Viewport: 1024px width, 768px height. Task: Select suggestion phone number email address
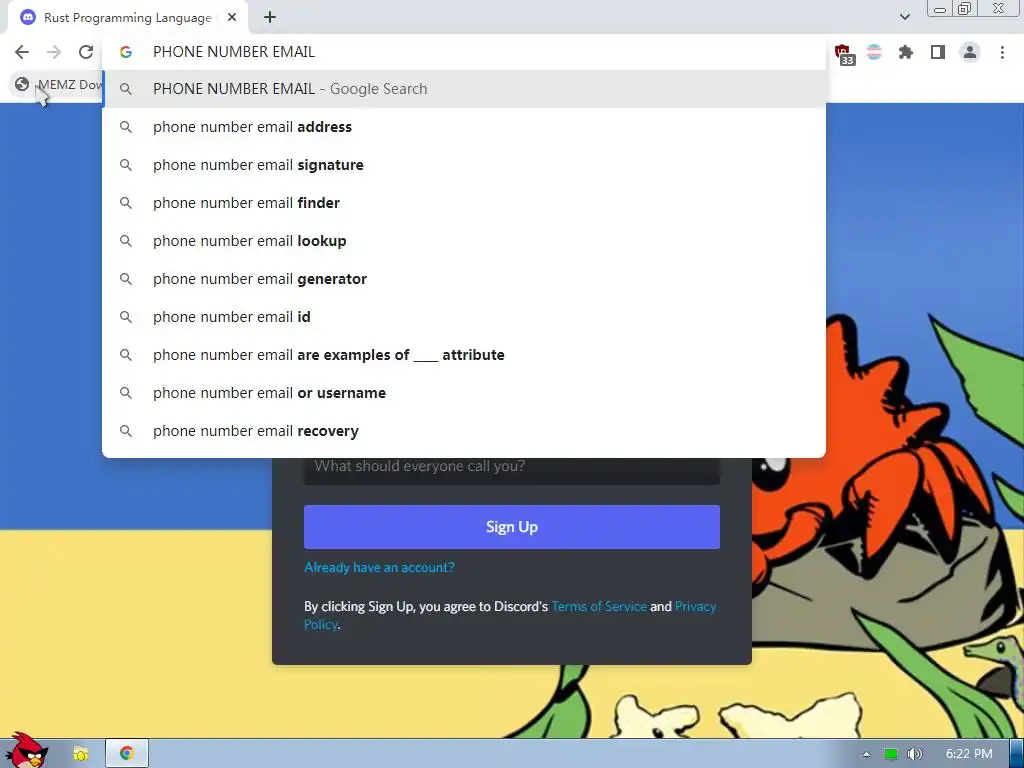click(464, 127)
